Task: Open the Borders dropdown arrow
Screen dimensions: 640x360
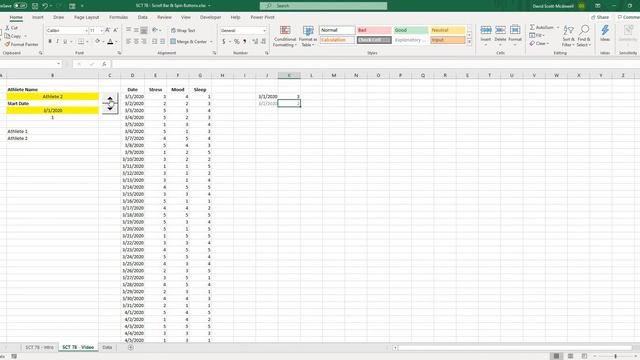Action: [x=87, y=42]
